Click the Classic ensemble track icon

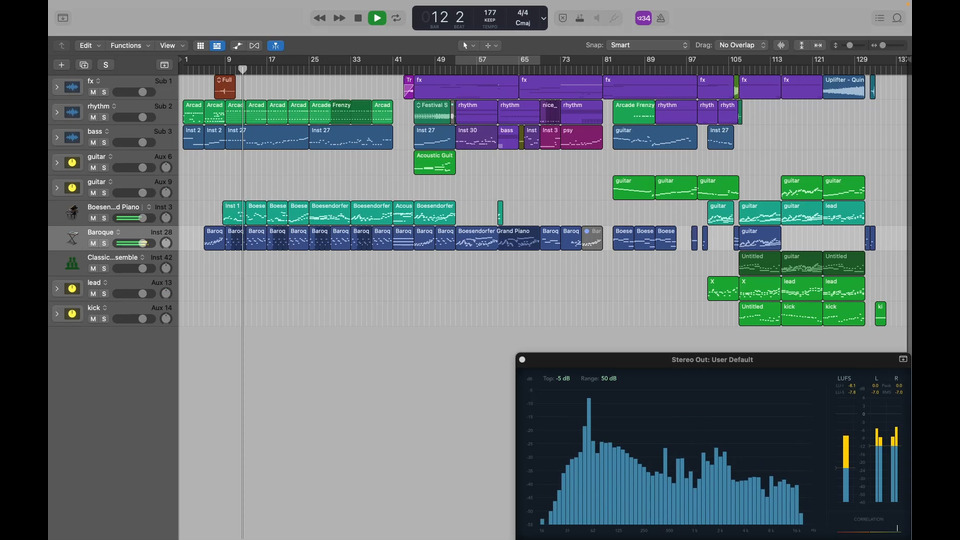tap(72, 263)
